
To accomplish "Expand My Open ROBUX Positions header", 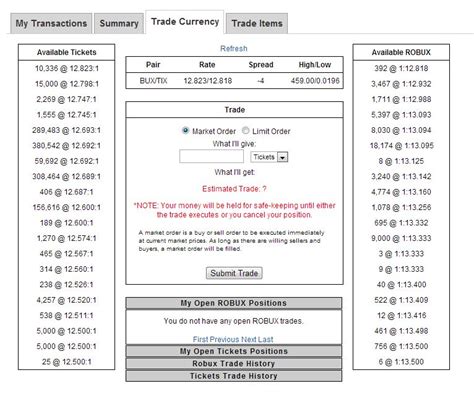I will click(x=234, y=303).
